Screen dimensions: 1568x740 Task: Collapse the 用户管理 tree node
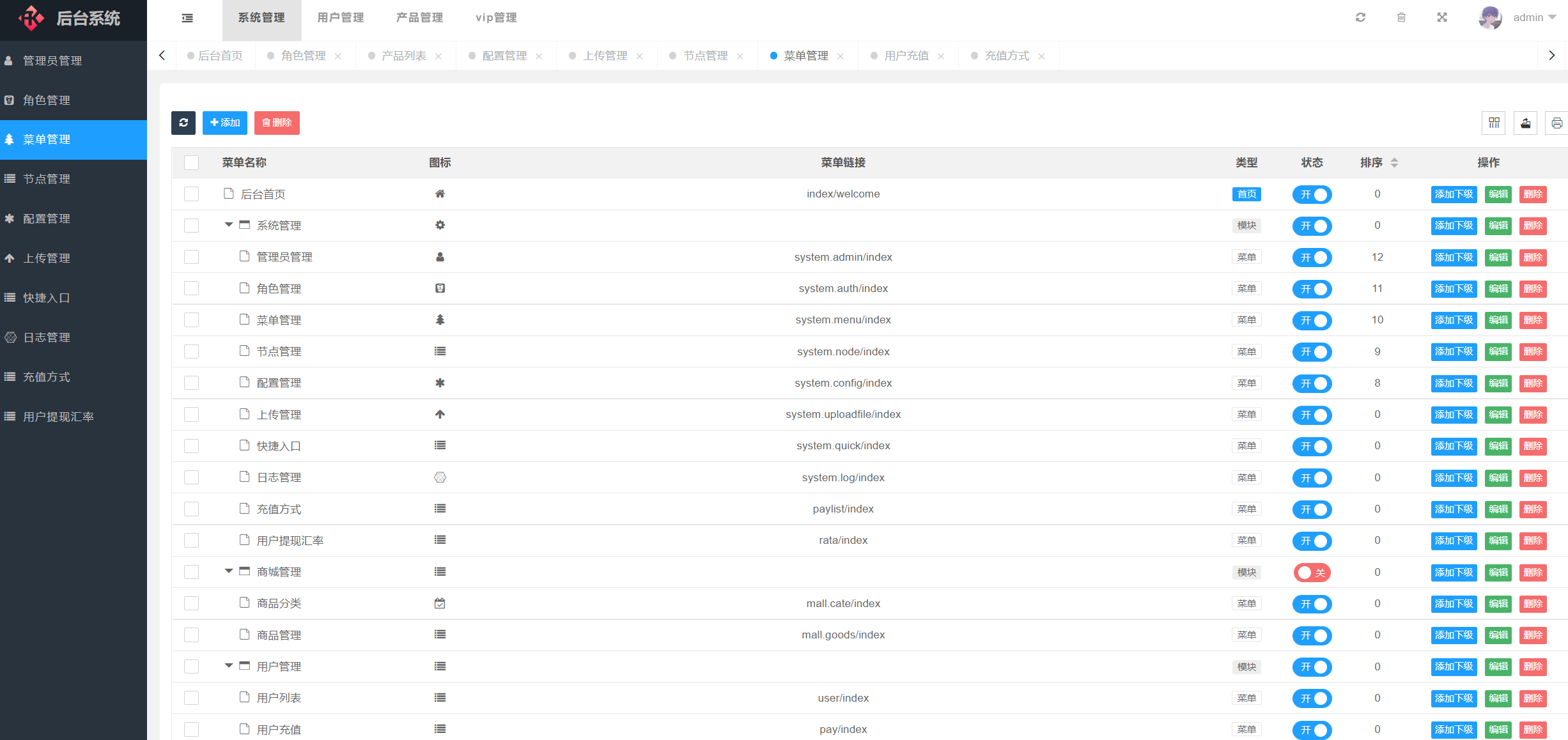point(228,666)
